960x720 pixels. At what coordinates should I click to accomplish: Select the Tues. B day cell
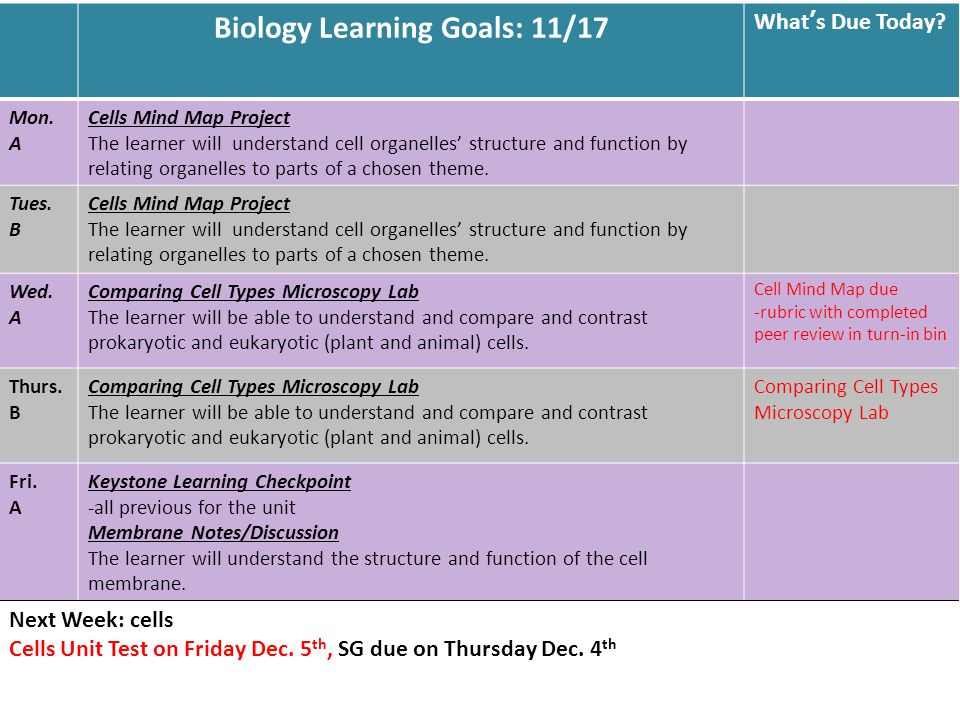tap(39, 229)
